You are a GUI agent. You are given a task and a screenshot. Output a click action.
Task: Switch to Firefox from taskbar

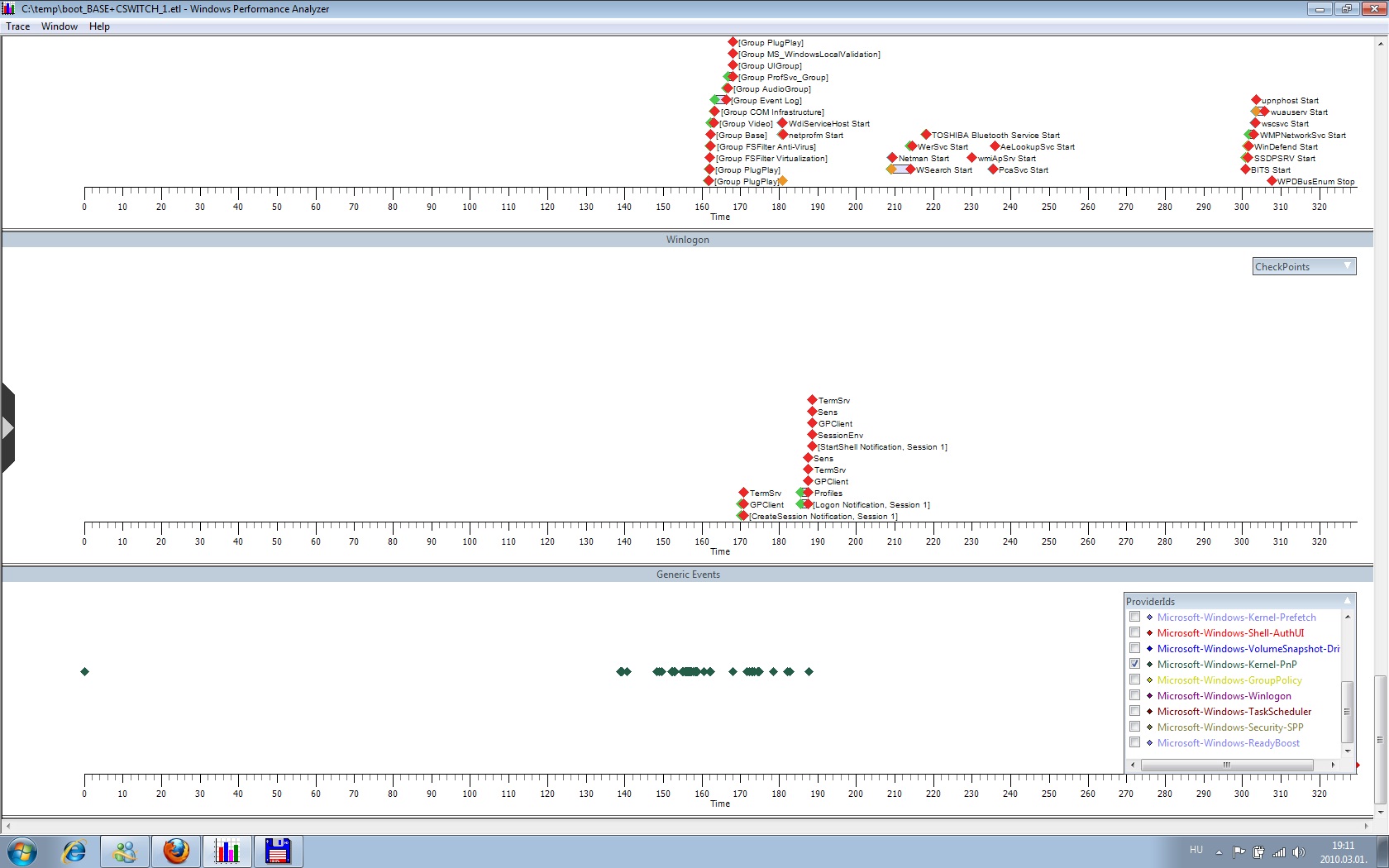point(176,851)
